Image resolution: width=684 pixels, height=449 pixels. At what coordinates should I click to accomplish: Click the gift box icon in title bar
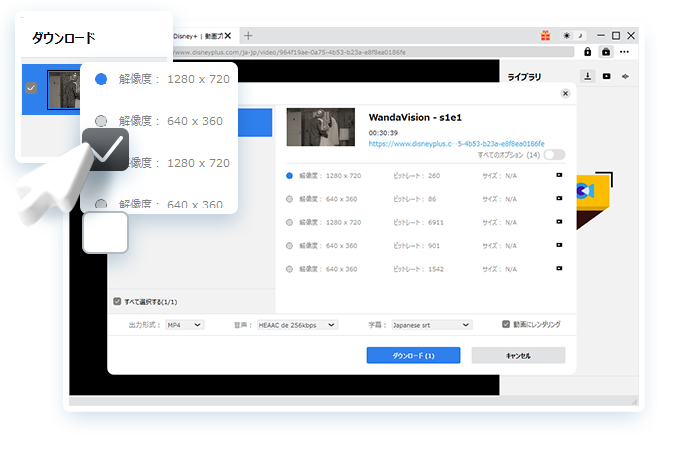coord(545,36)
